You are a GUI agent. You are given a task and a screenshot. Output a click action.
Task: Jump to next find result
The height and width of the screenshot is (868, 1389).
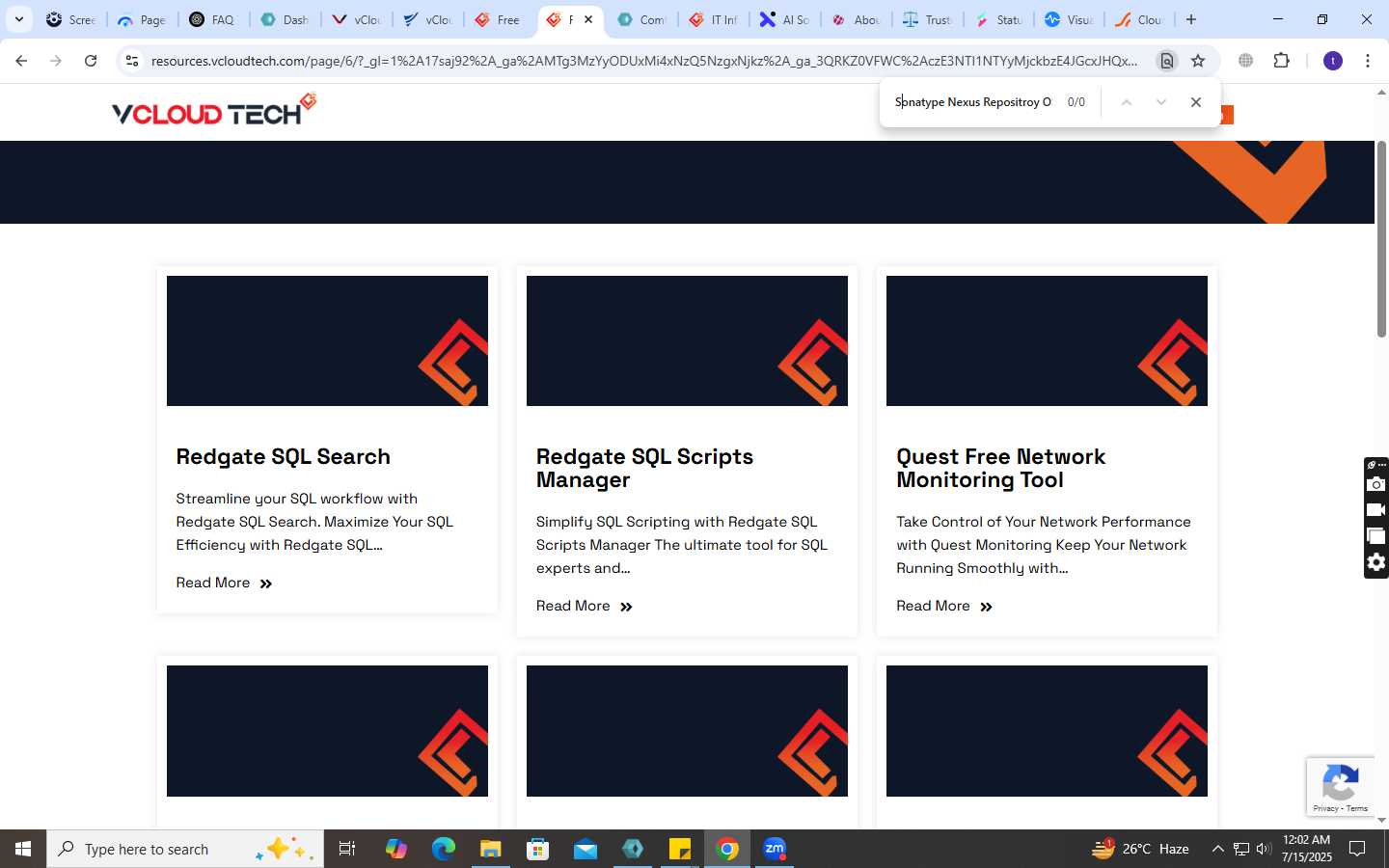pos(1161,102)
